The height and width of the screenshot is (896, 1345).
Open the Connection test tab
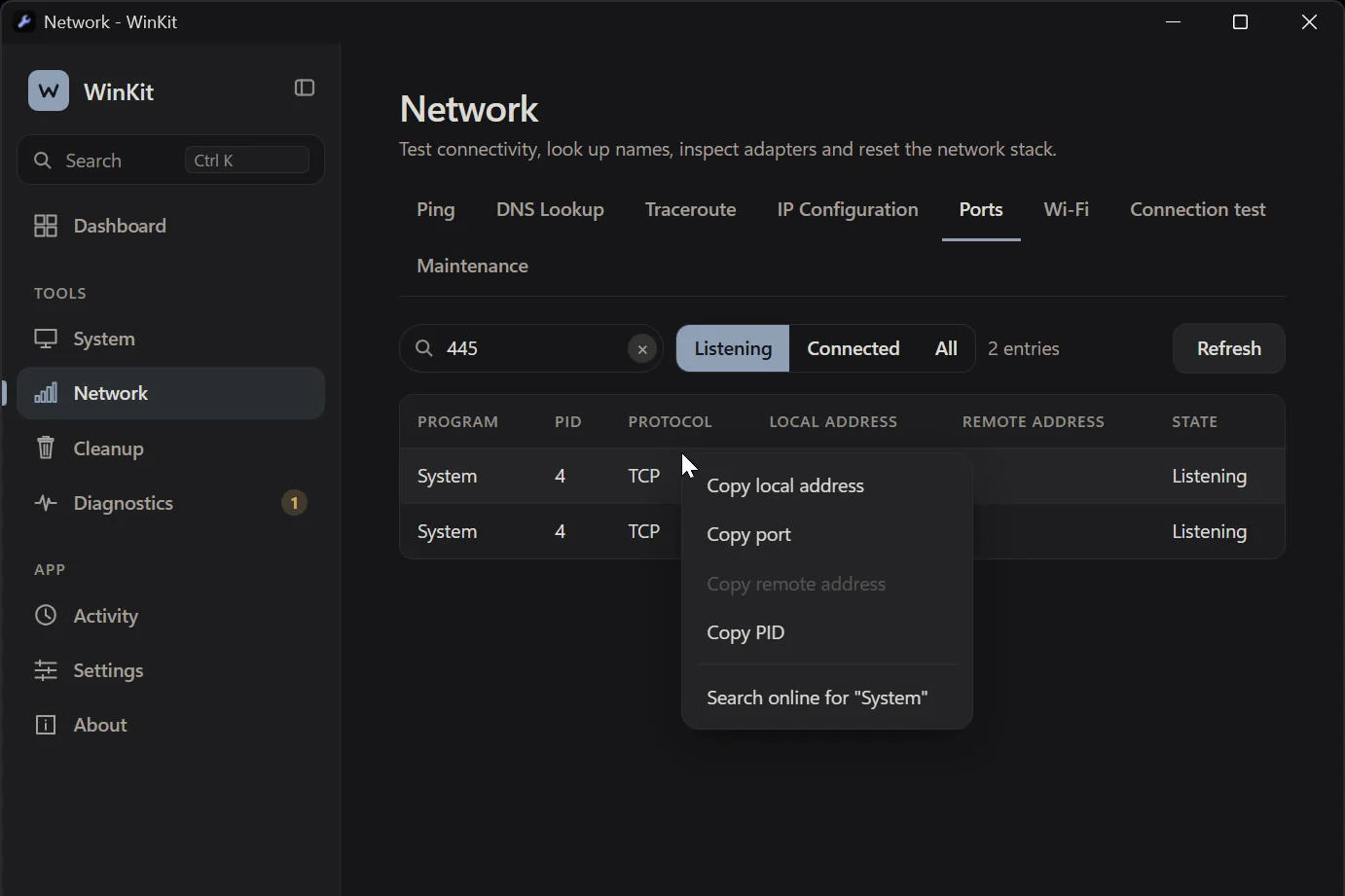point(1198,210)
